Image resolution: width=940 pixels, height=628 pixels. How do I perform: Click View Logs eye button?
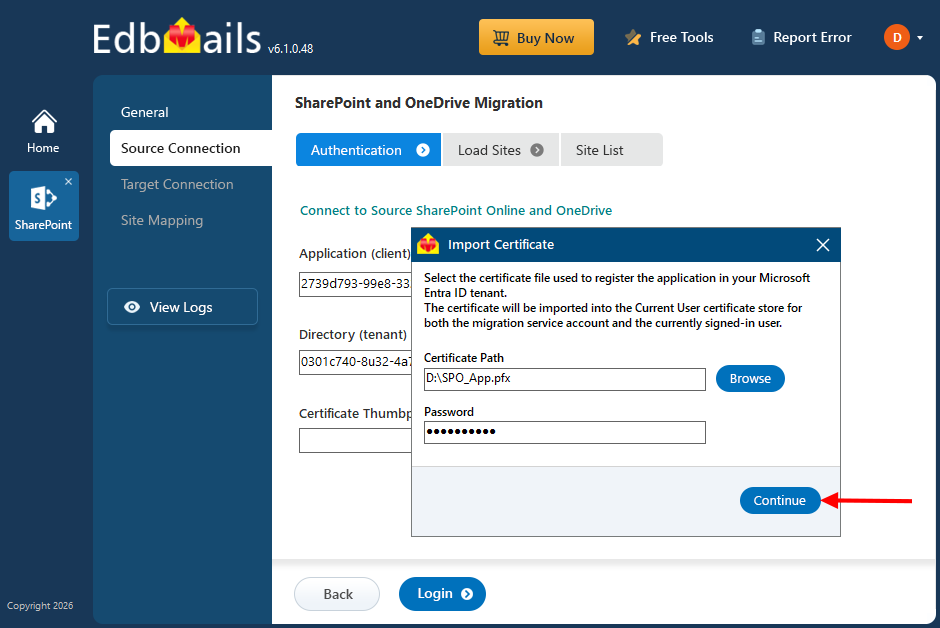point(182,307)
